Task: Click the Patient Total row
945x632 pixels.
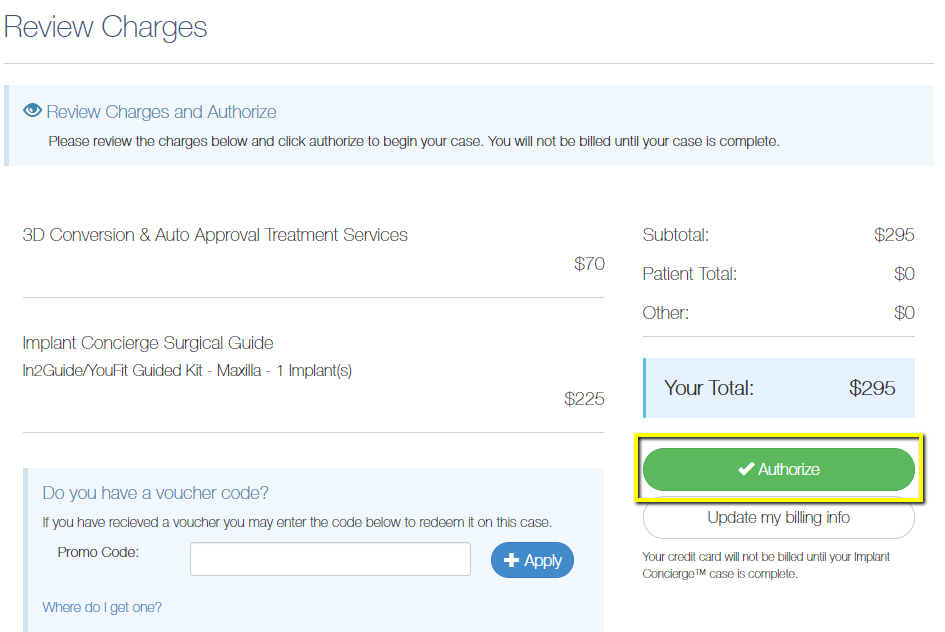Action: pos(778,274)
